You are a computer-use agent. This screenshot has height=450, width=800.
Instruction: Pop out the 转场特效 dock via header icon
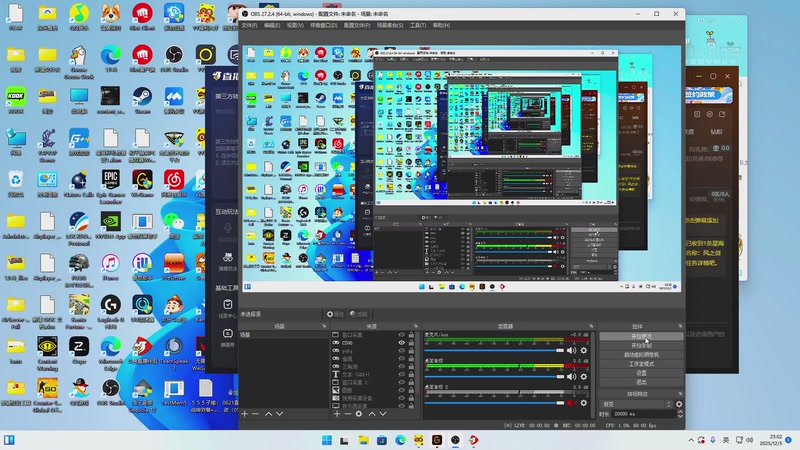point(680,394)
